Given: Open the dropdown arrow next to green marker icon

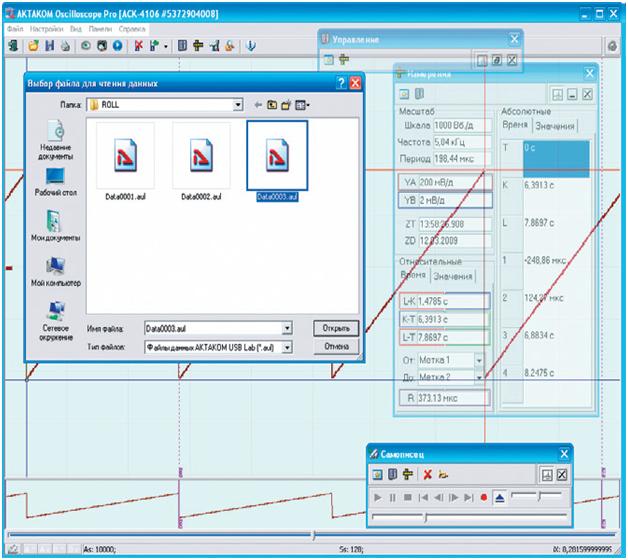Looking at the screenshot, I should (x=166, y=46).
